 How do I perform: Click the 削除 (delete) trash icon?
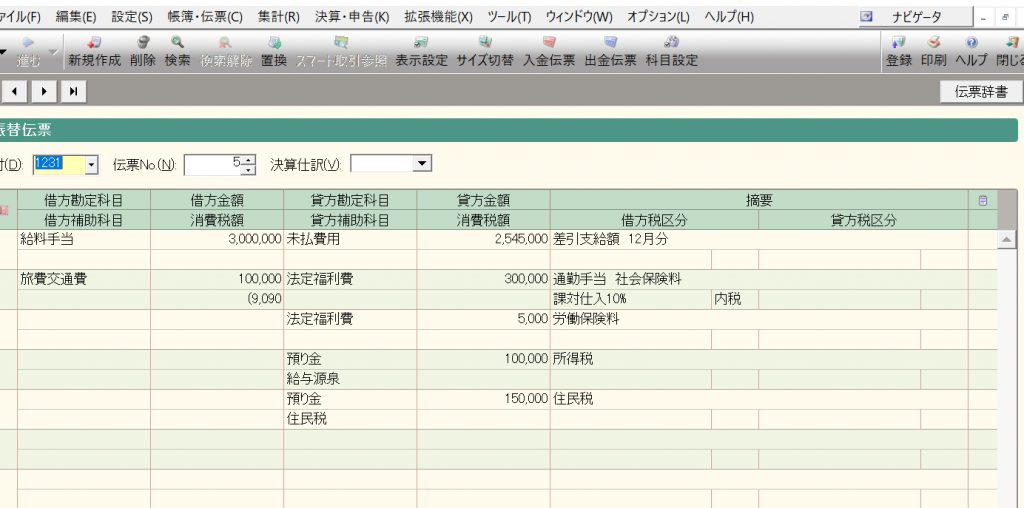point(143,51)
